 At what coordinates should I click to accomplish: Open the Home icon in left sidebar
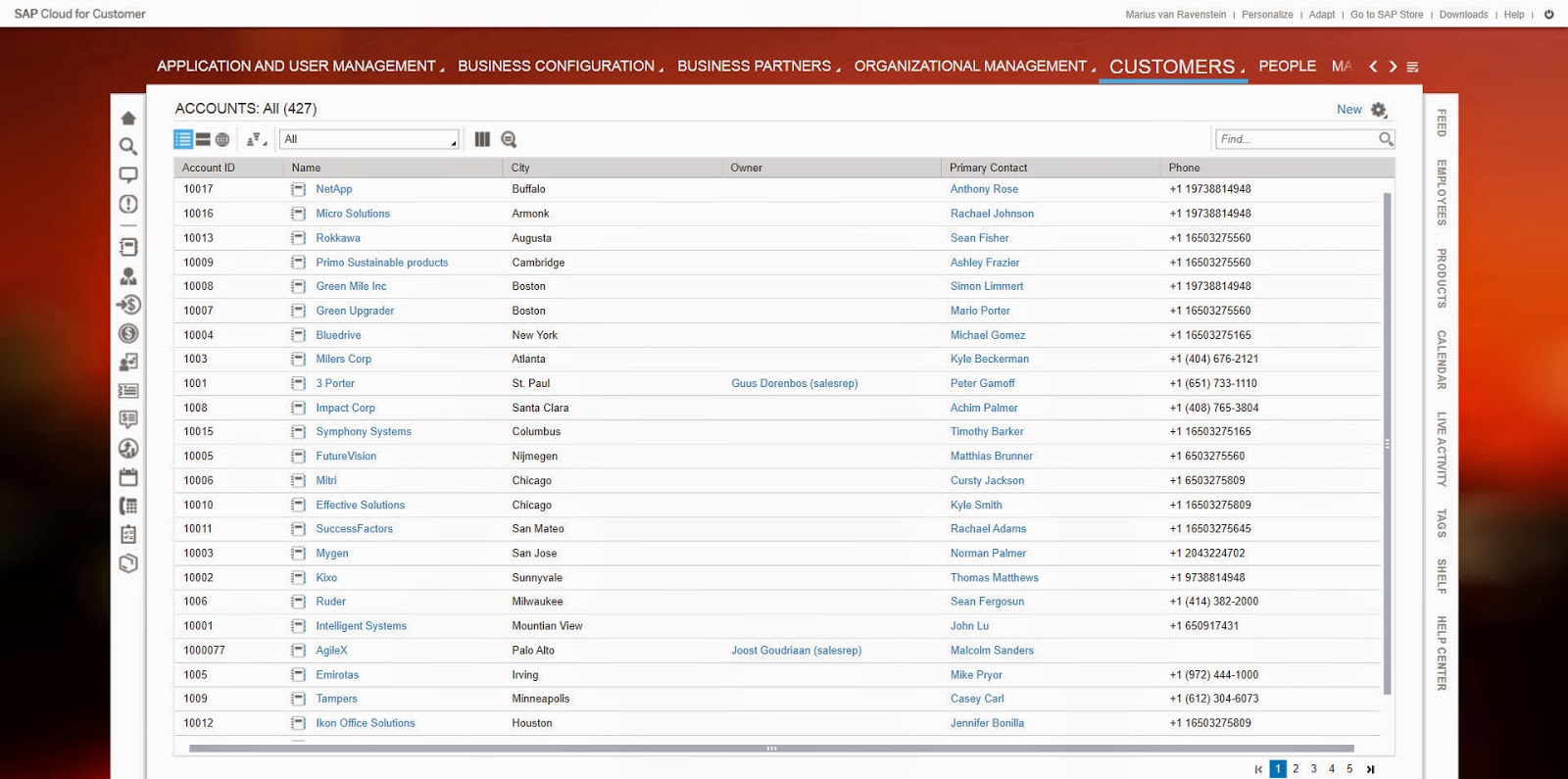click(x=128, y=118)
